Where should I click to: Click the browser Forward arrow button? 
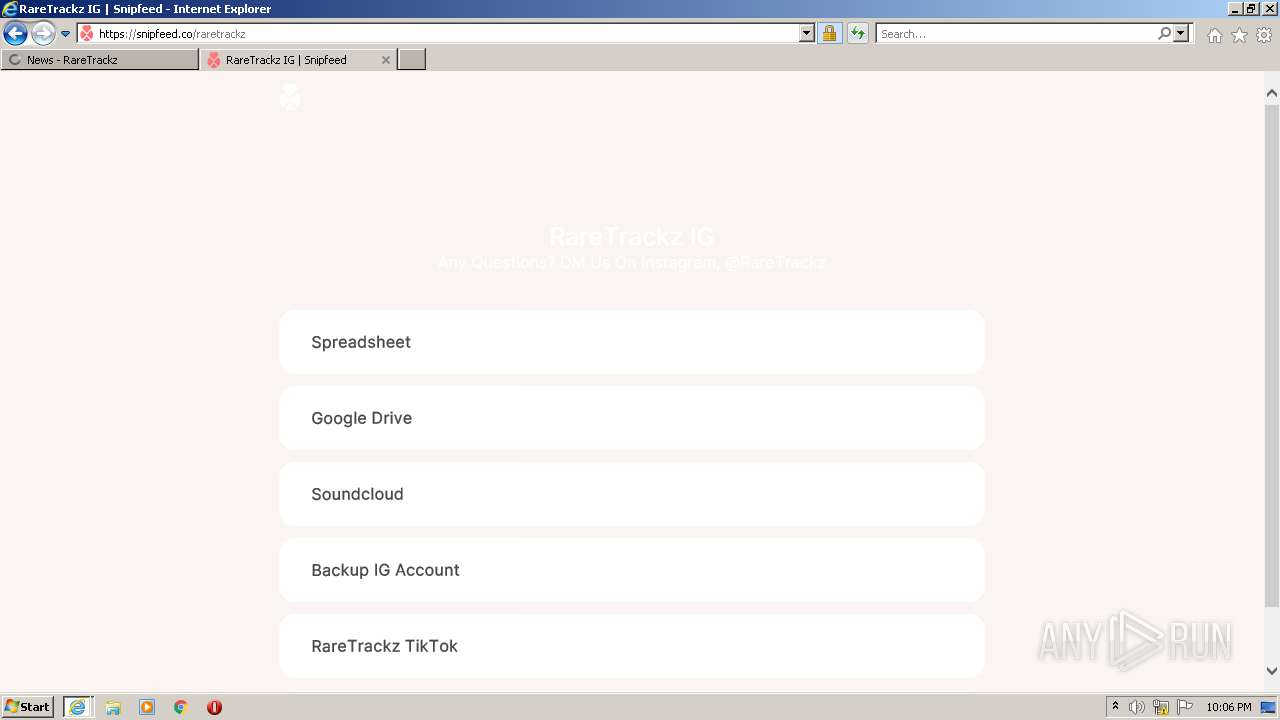43,34
